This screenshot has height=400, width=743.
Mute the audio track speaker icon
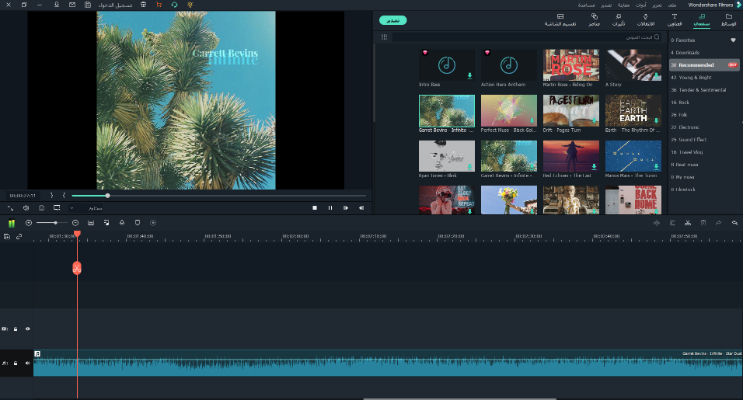click(x=27, y=363)
